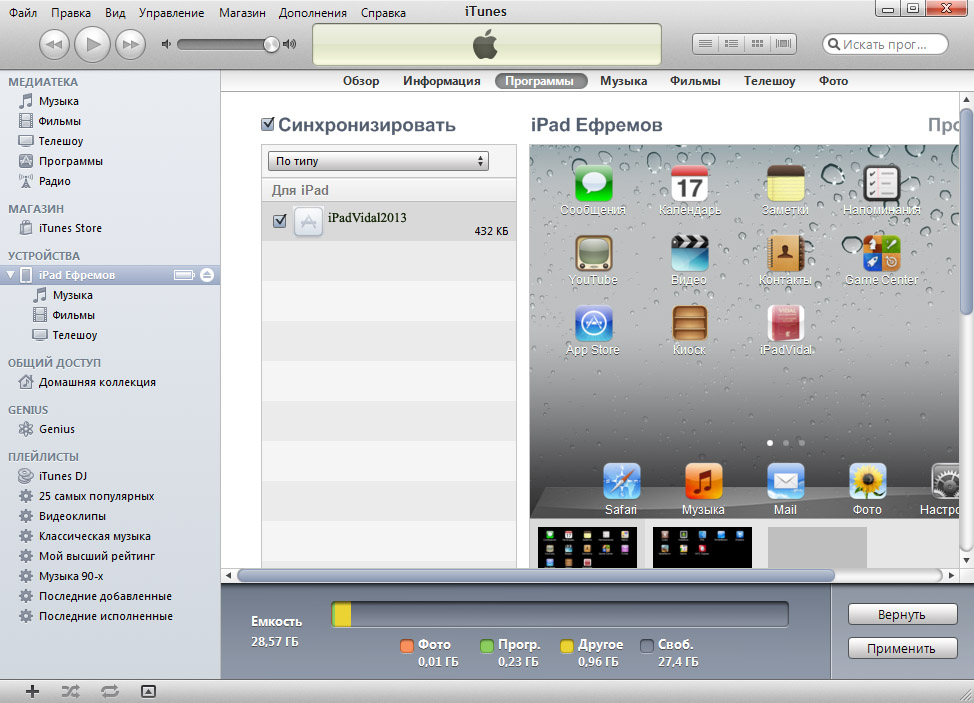Click the Применить button
This screenshot has width=974, height=703.
point(902,648)
